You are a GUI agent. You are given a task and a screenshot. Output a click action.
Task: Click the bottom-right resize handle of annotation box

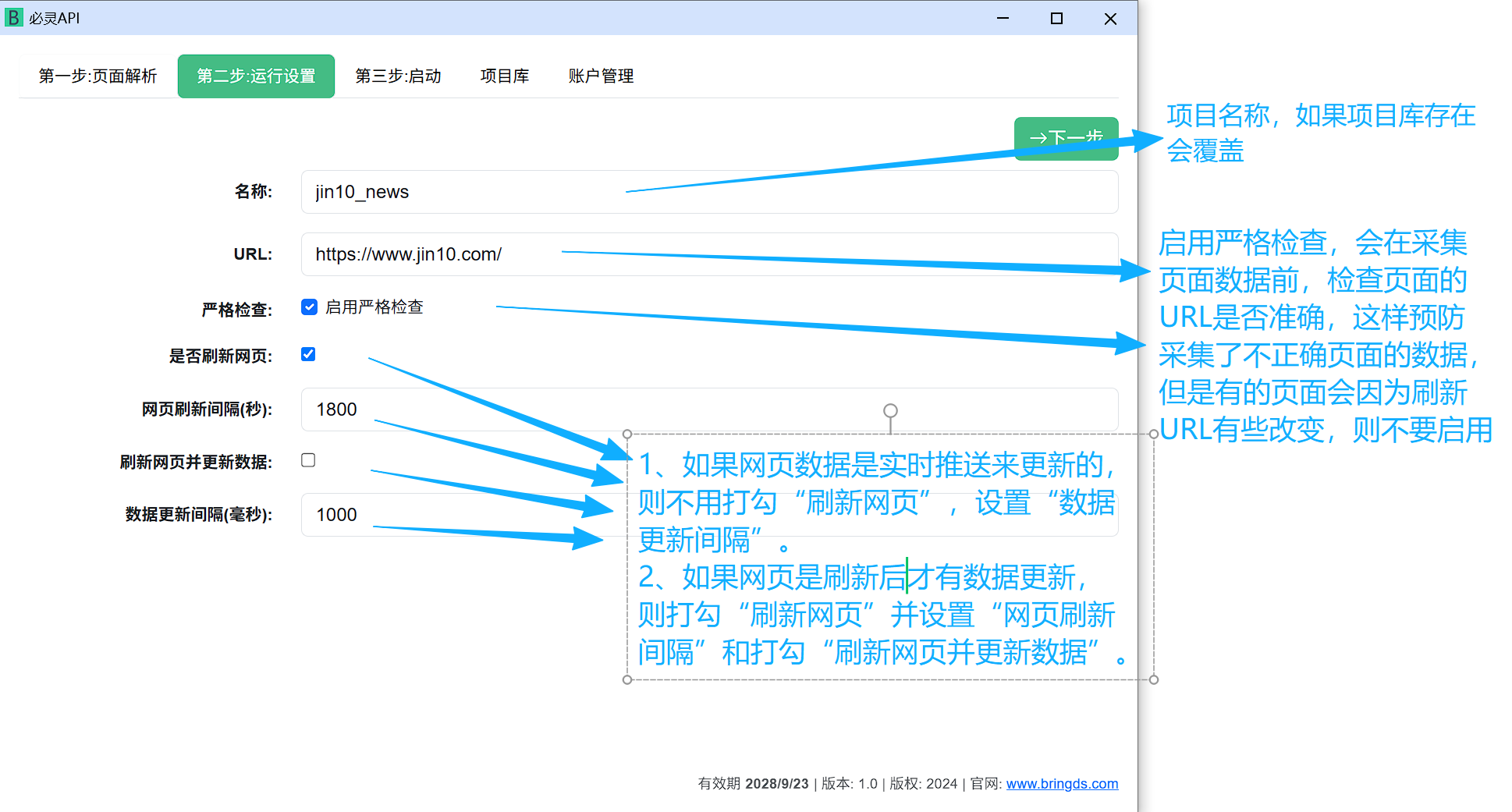tap(1153, 679)
